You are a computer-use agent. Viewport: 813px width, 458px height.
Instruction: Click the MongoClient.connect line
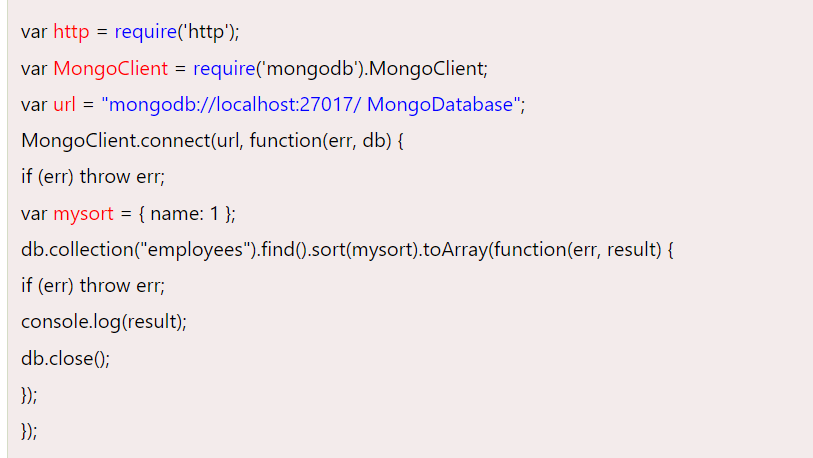coord(212,140)
